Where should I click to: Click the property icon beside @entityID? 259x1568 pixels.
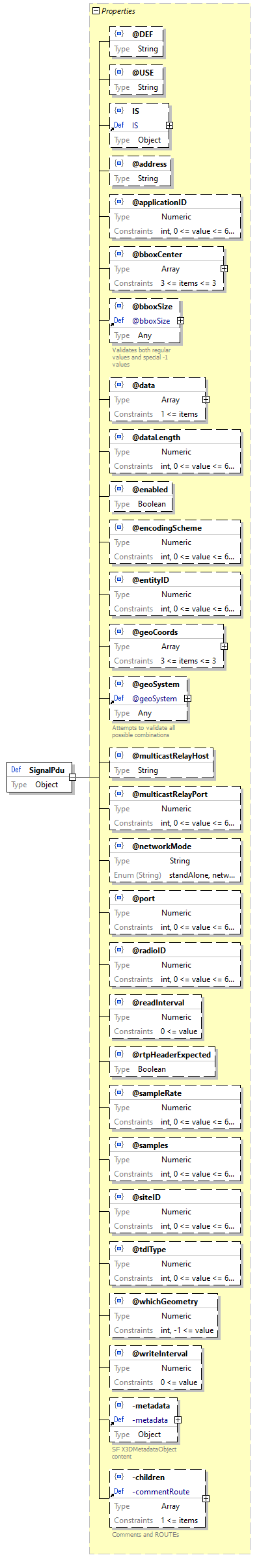119,580
